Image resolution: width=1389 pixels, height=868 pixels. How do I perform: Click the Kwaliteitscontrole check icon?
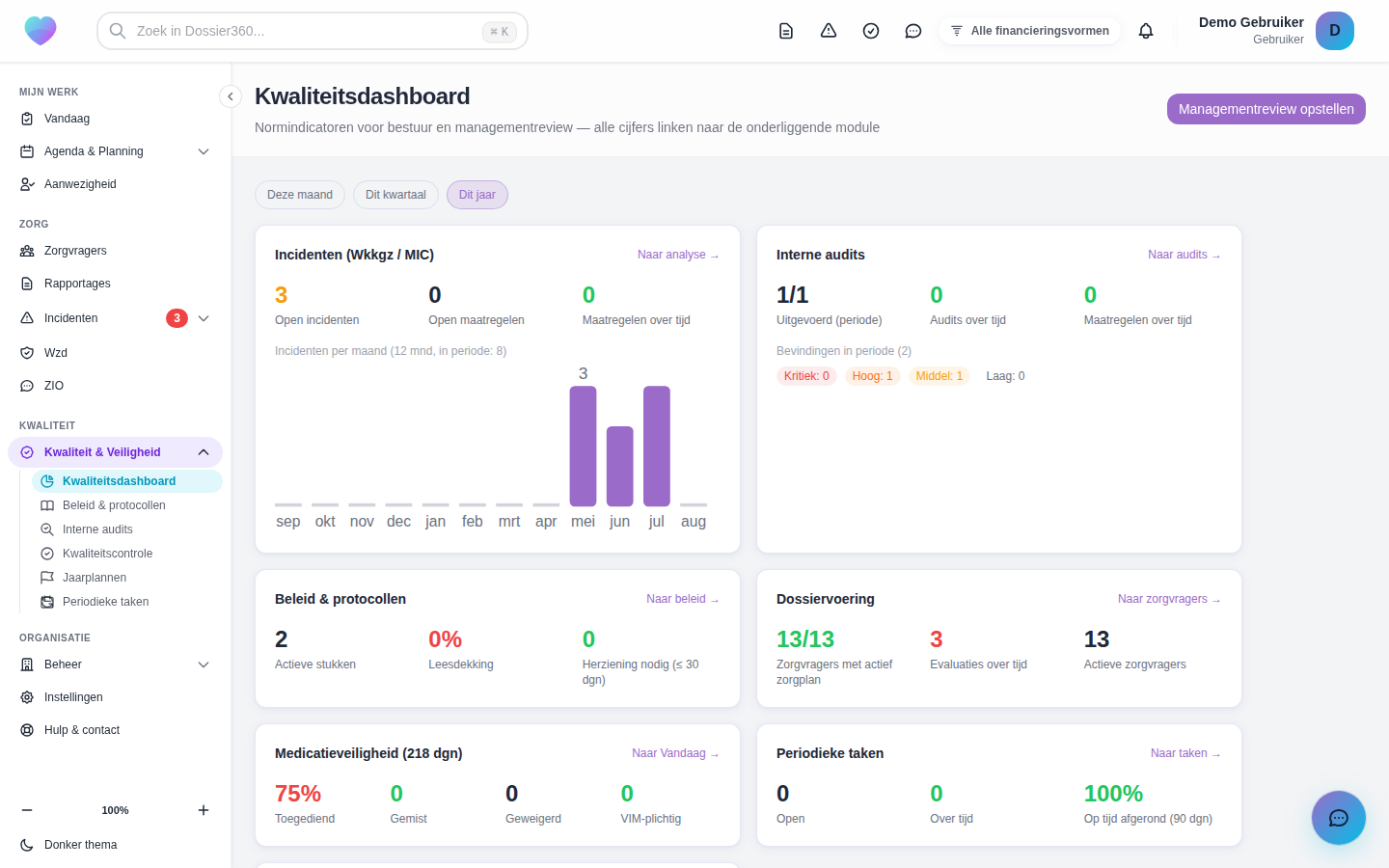[47, 554]
